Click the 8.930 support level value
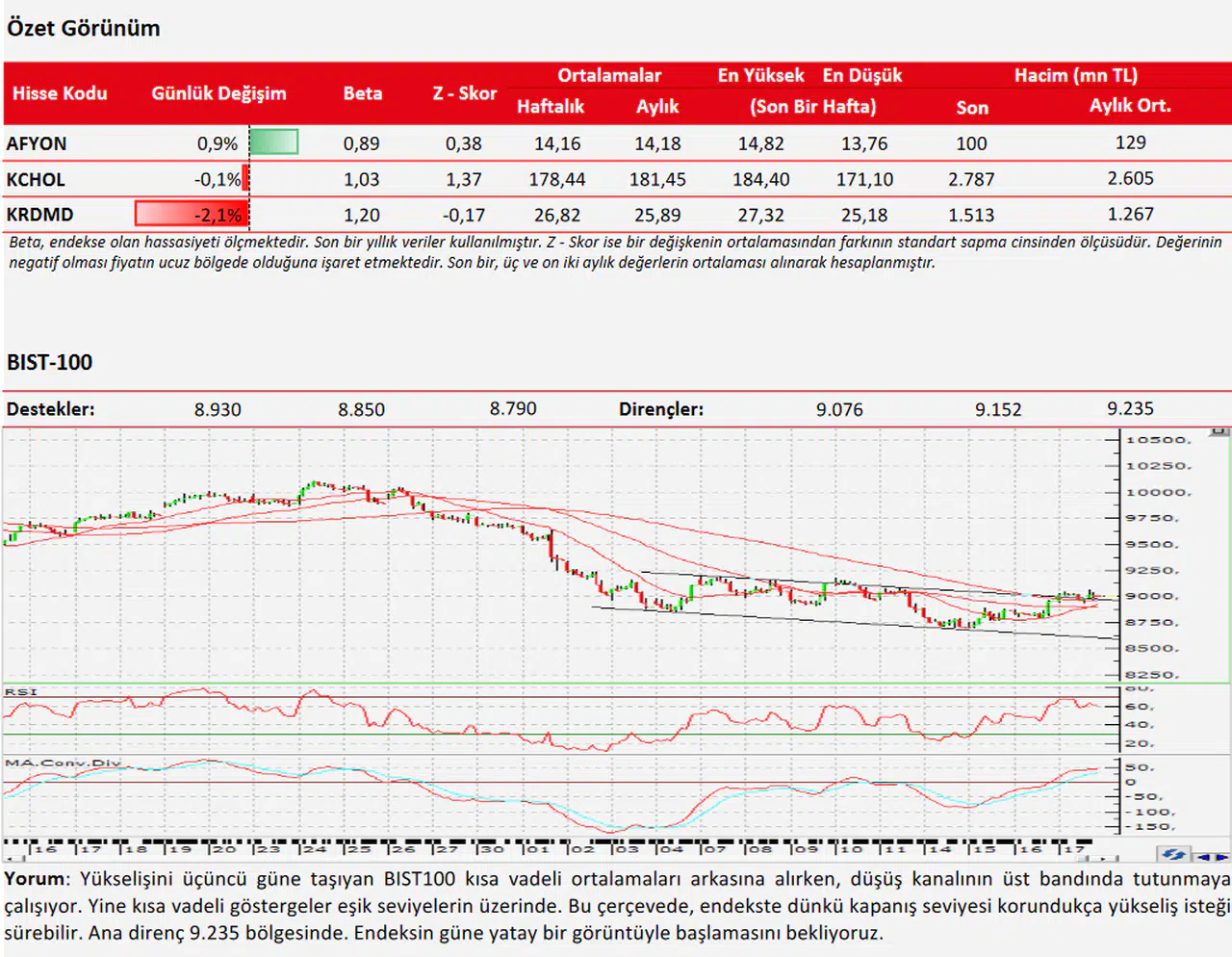Screen dimensions: 1232x957 click(x=218, y=409)
